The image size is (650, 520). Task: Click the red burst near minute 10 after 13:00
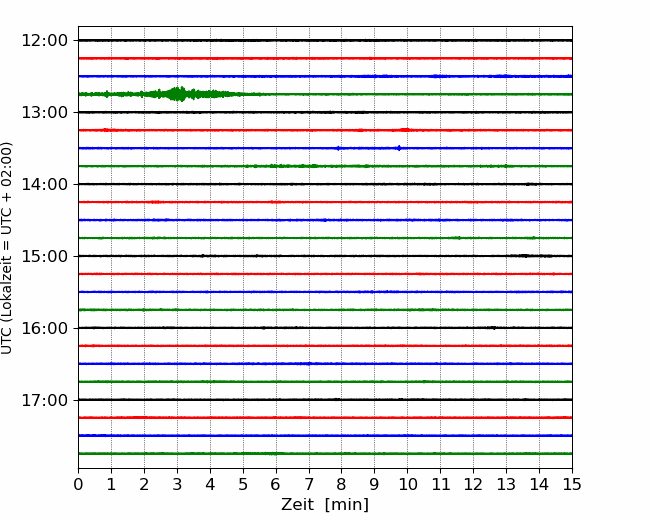405,130
